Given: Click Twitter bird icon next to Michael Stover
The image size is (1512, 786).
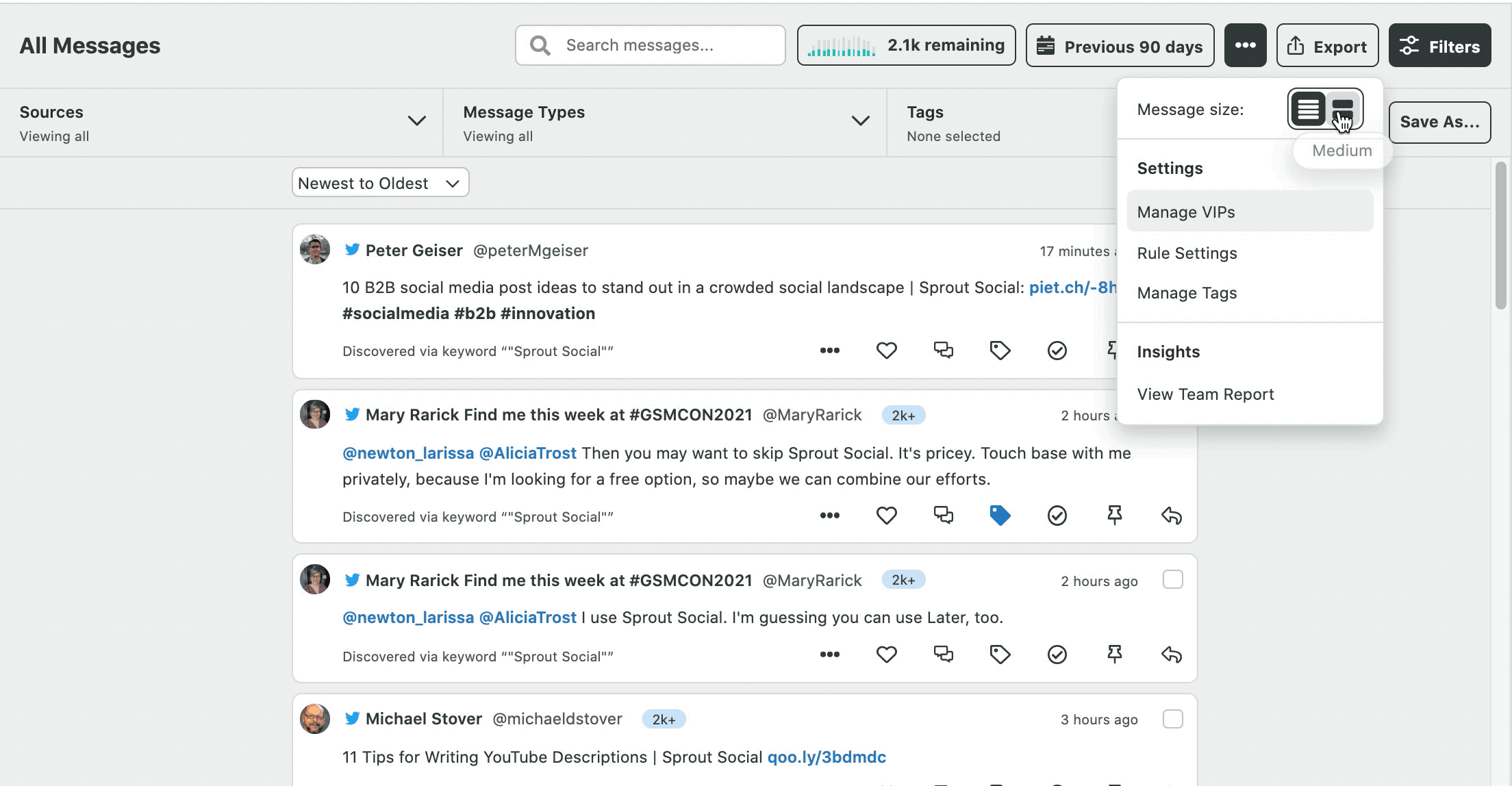Looking at the screenshot, I should point(352,718).
